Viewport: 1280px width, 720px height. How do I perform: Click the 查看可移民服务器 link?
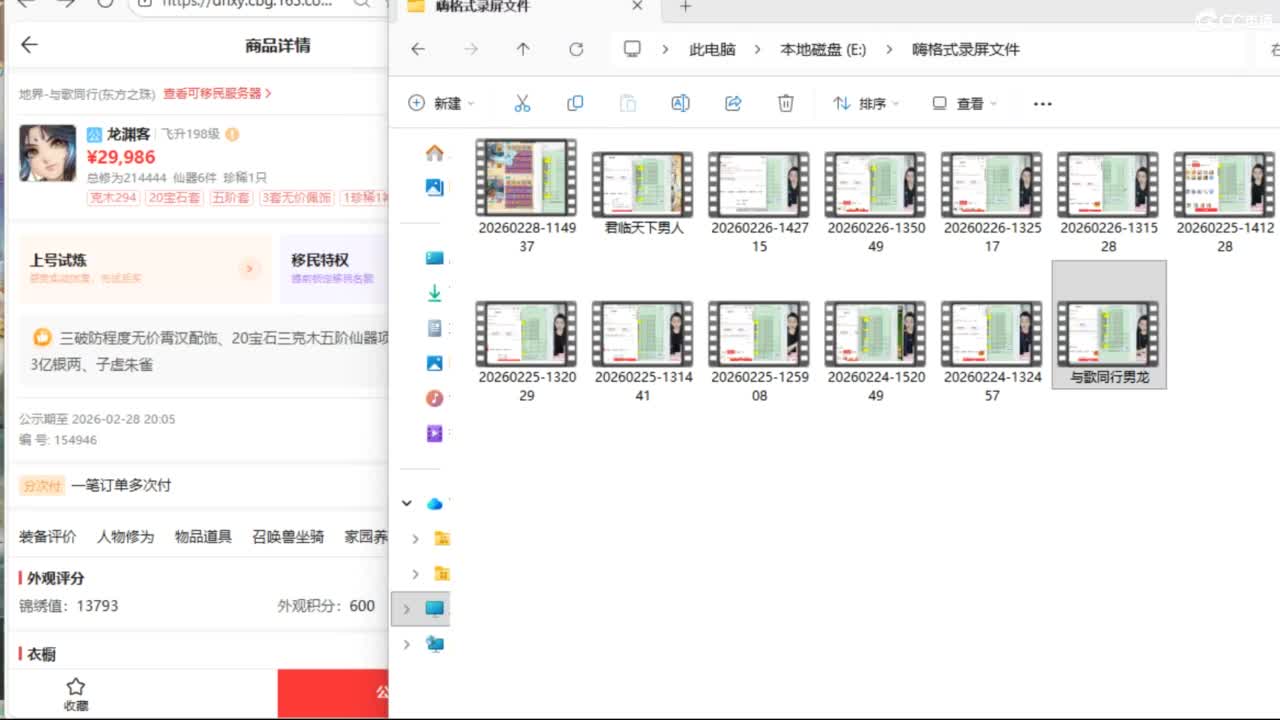(x=217, y=93)
